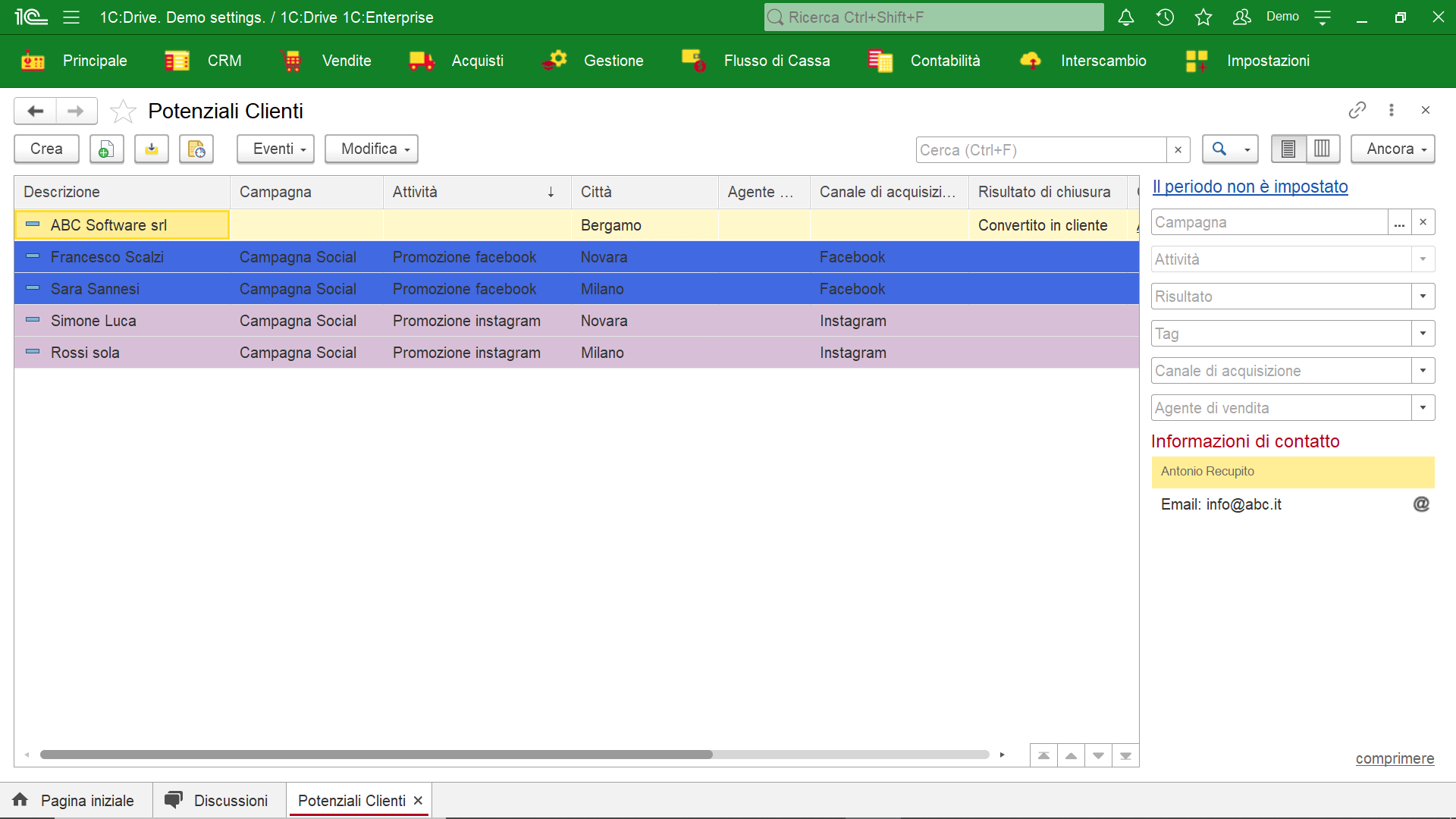Switch to list view mode
The height and width of the screenshot is (819, 1456).
pyautogui.click(x=1288, y=149)
